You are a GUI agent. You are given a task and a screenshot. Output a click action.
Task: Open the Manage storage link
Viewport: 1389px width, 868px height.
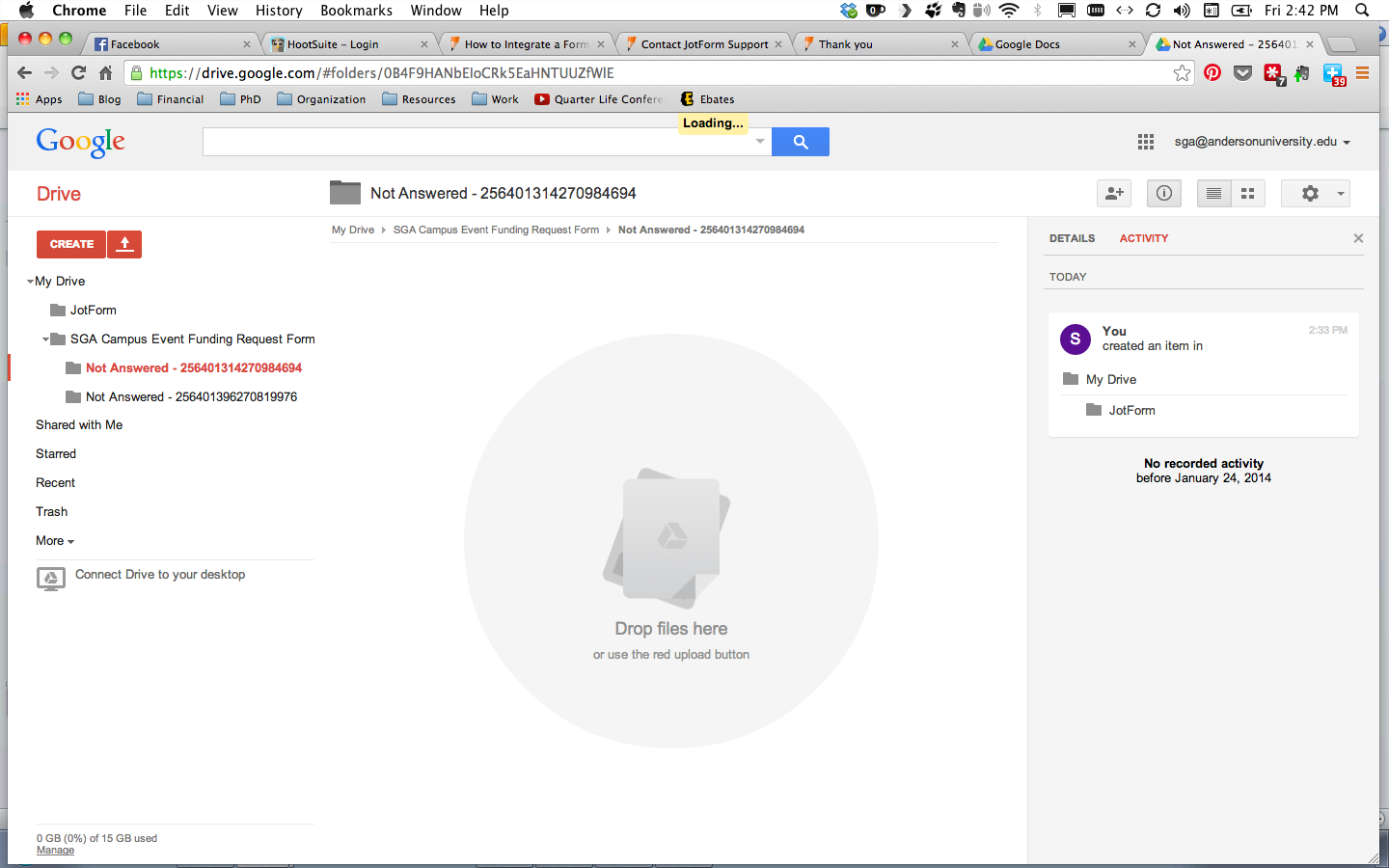pyautogui.click(x=55, y=850)
